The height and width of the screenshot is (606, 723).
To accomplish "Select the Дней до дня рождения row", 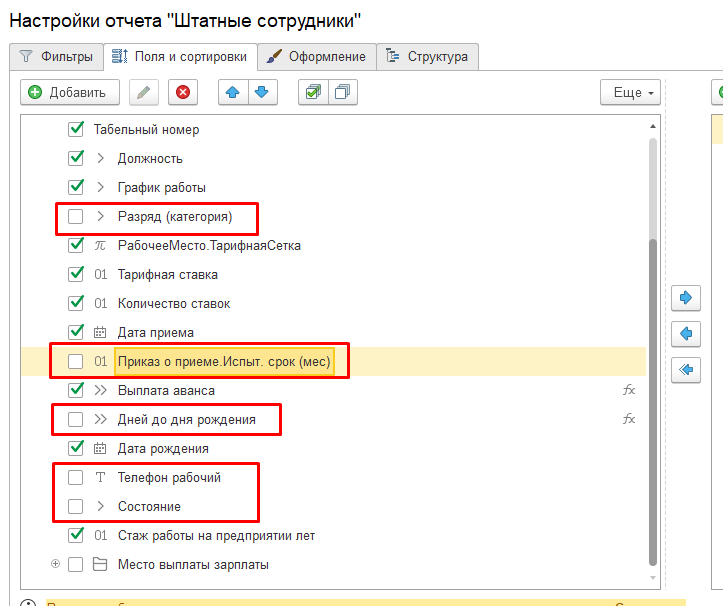I will point(186,420).
